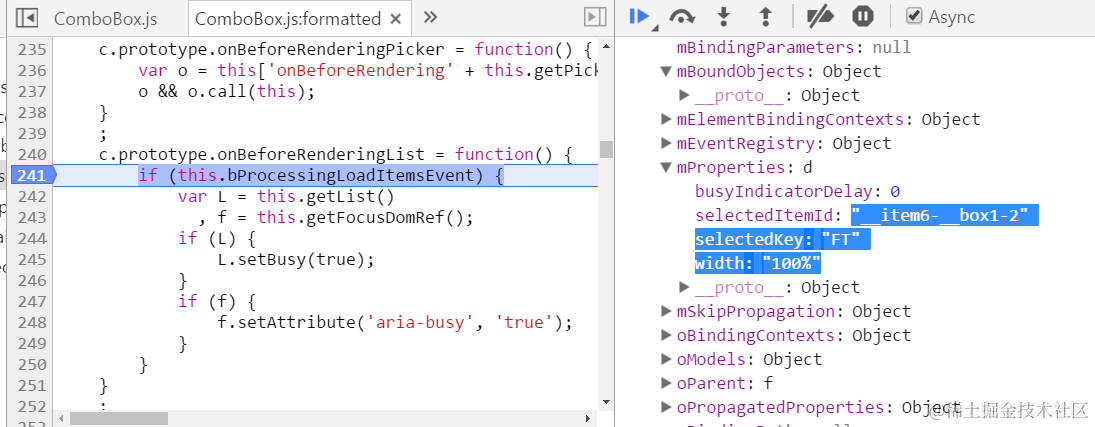1095x427 pixels.
Task: Select the ComboBox.js:formatted tab
Action: coord(288,19)
